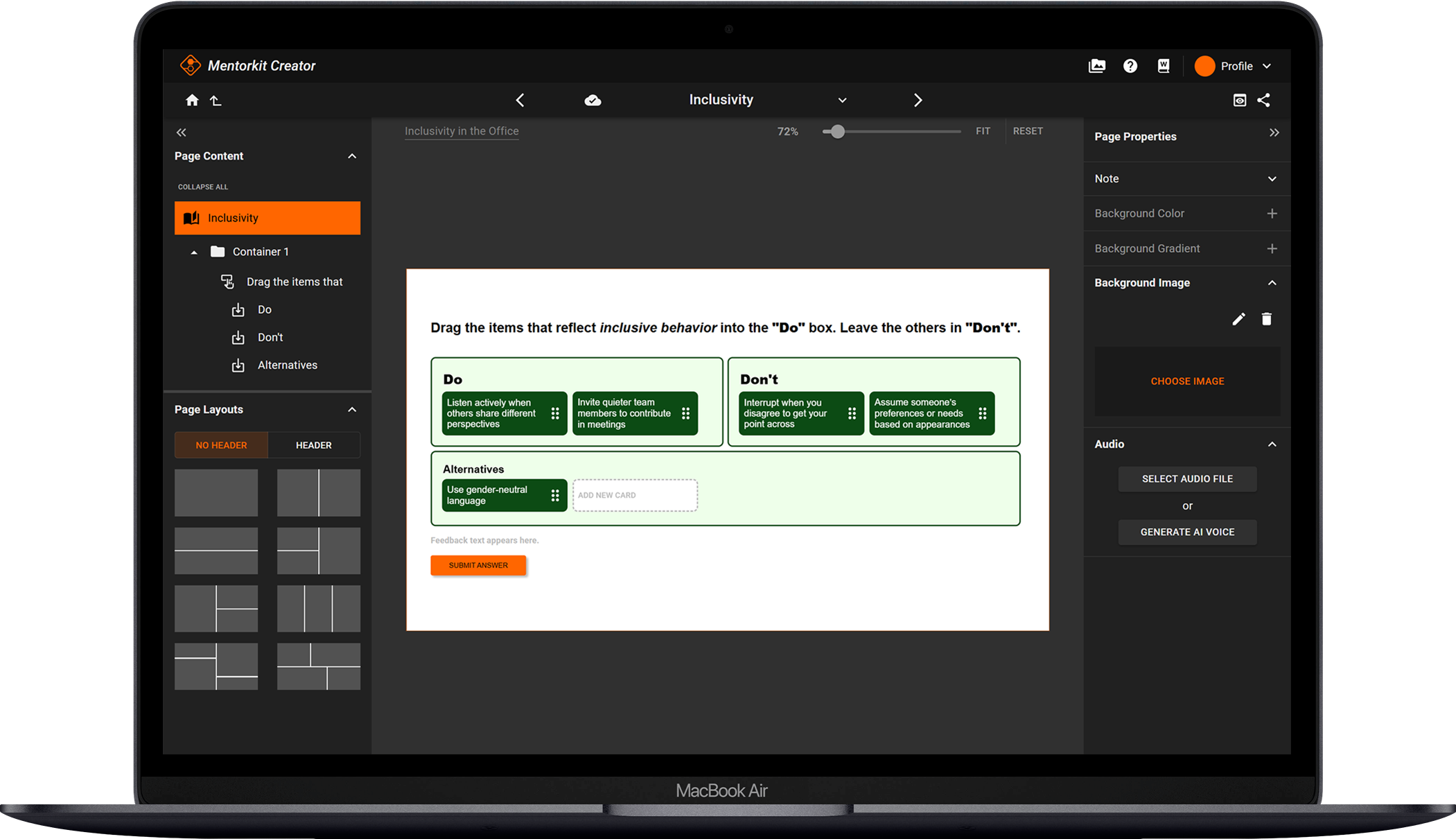
Task: Click the help question mark icon
Action: pos(1130,66)
